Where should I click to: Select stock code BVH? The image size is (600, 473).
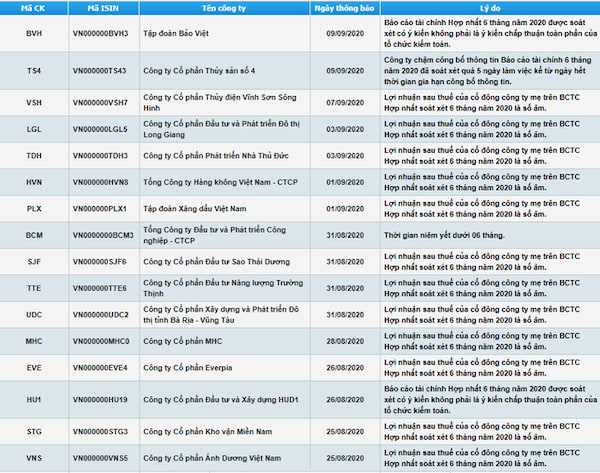pyautogui.click(x=34, y=33)
